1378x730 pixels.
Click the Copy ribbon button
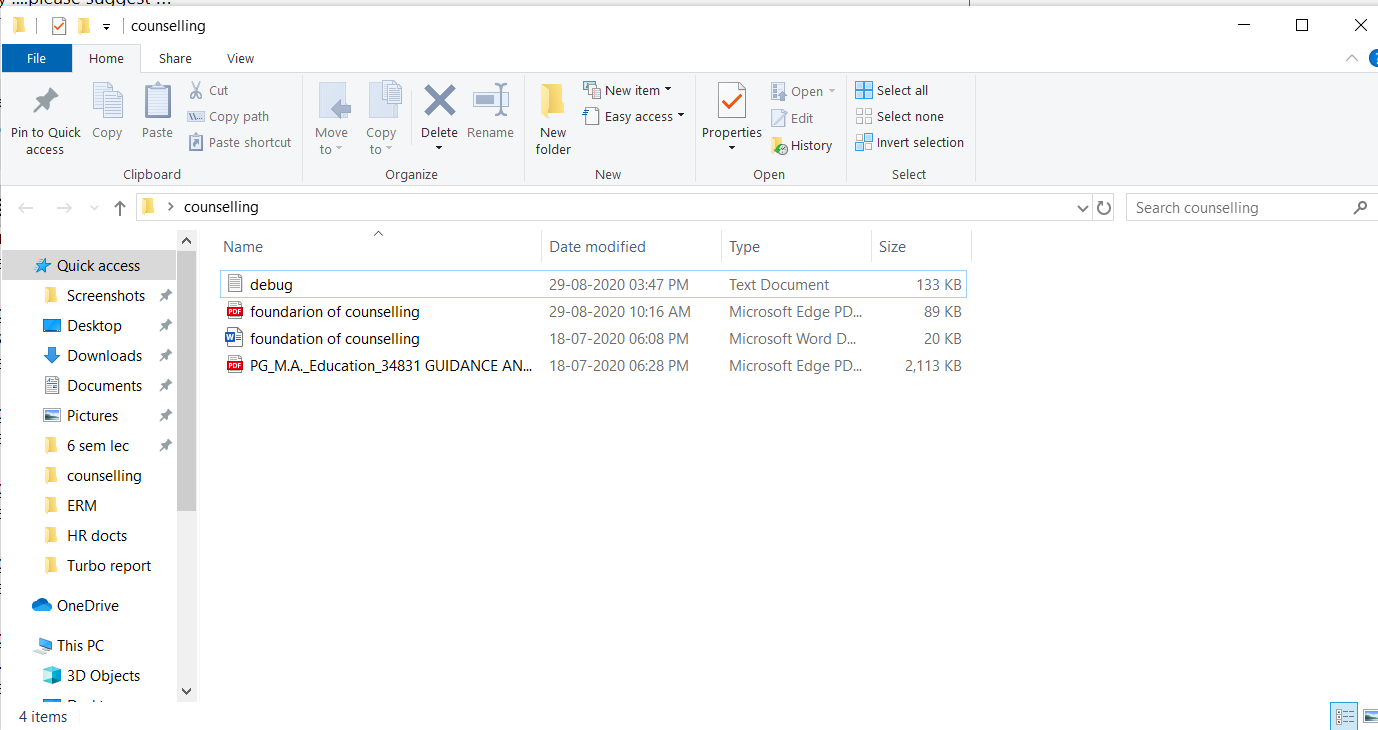[107, 111]
